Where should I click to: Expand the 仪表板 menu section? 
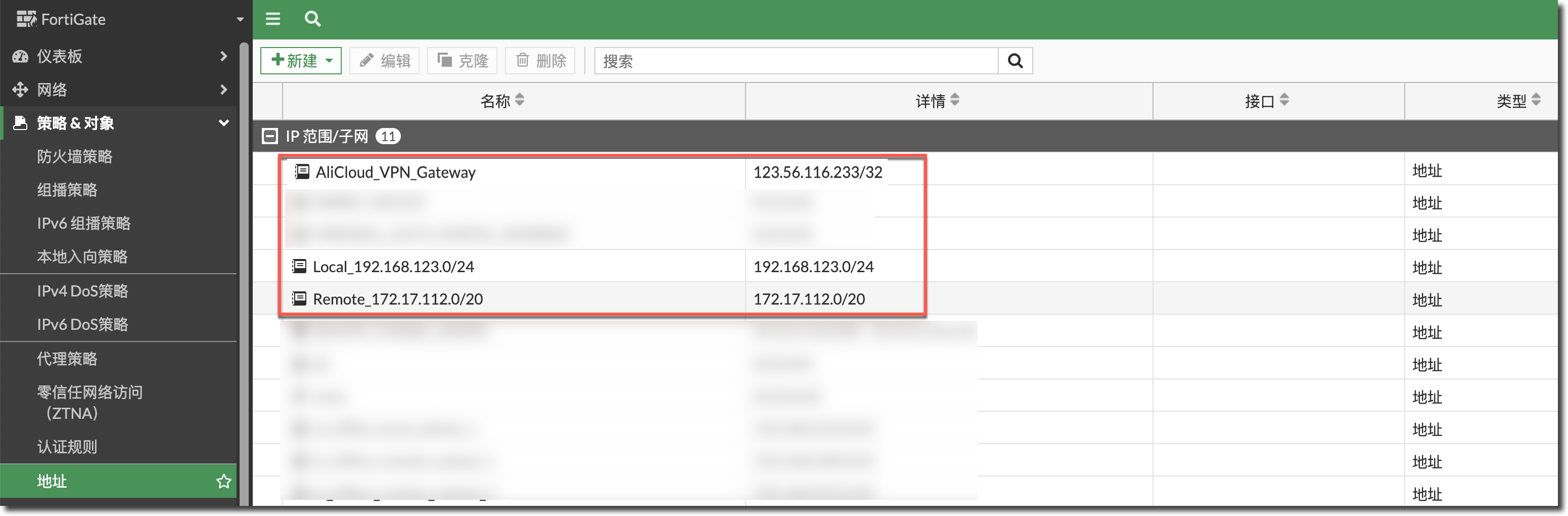click(223, 56)
